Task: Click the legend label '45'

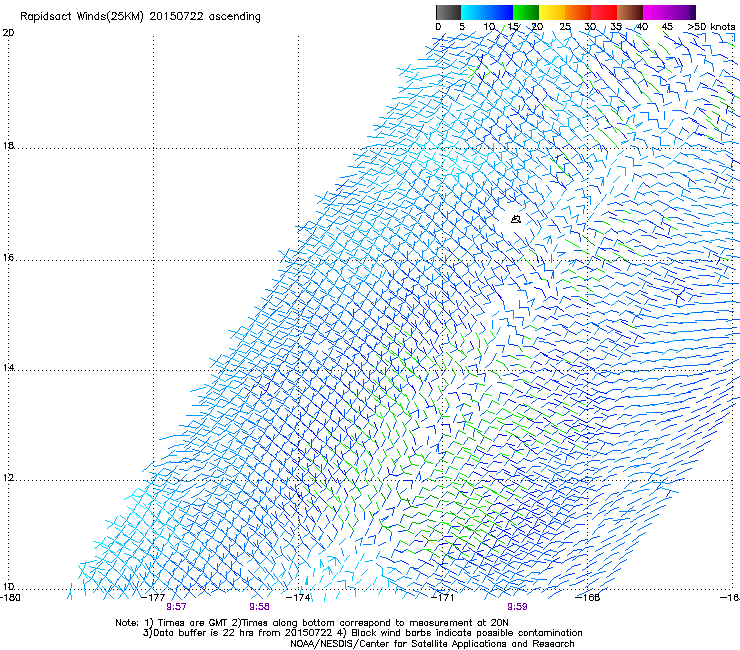Action: pyautogui.click(x=667, y=27)
